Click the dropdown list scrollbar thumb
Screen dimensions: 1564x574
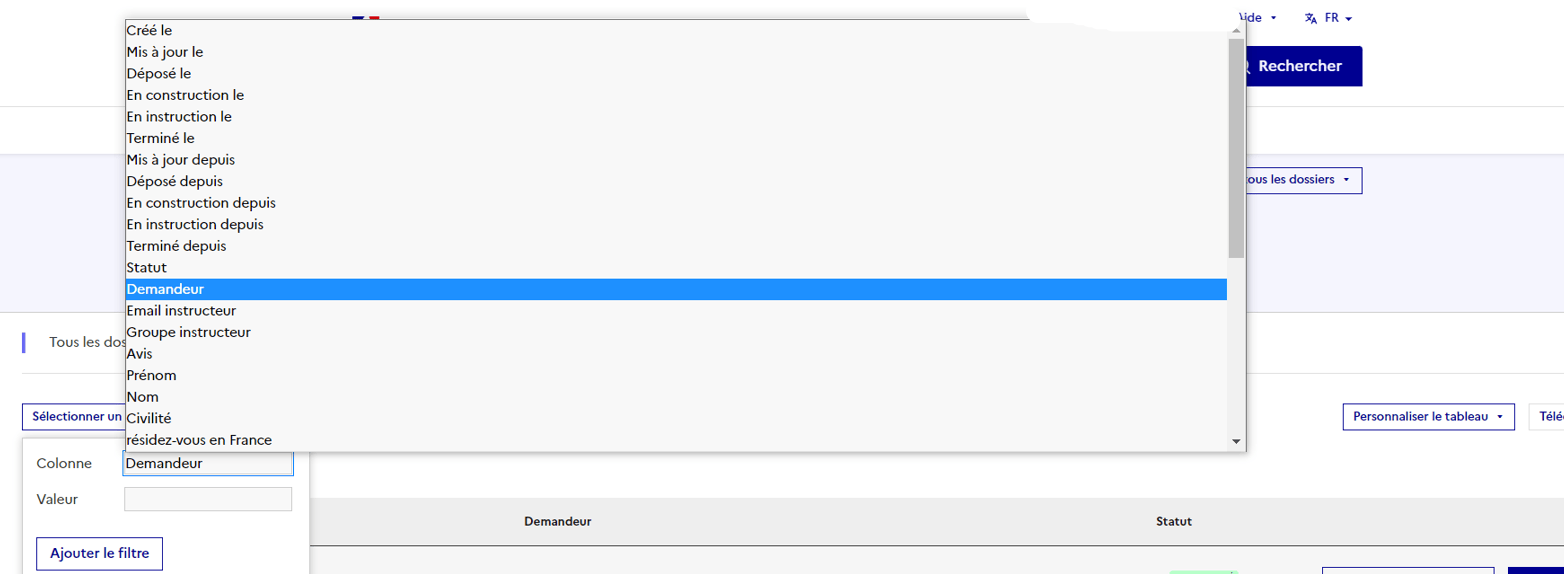[1236, 148]
